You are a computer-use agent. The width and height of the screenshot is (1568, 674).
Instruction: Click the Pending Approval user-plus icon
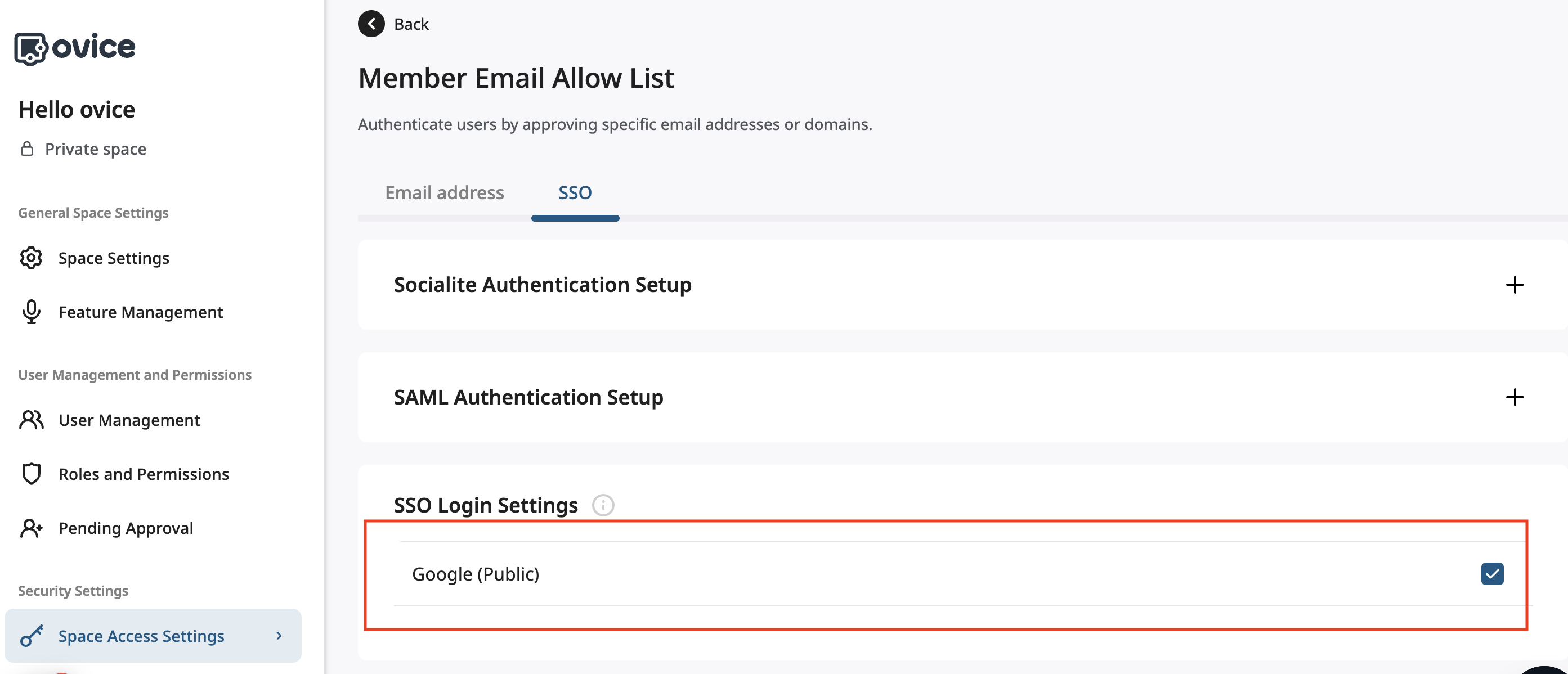coord(31,528)
